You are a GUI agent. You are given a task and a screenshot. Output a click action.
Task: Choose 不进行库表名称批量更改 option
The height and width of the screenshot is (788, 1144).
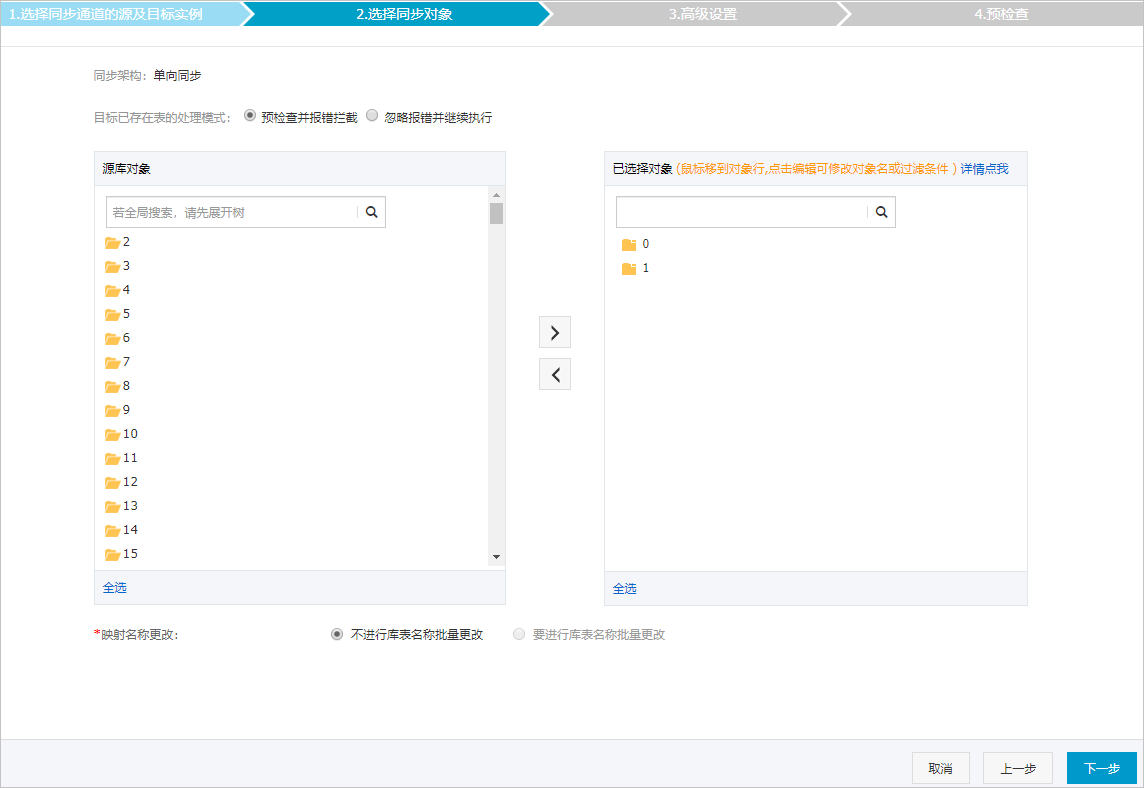click(x=336, y=634)
